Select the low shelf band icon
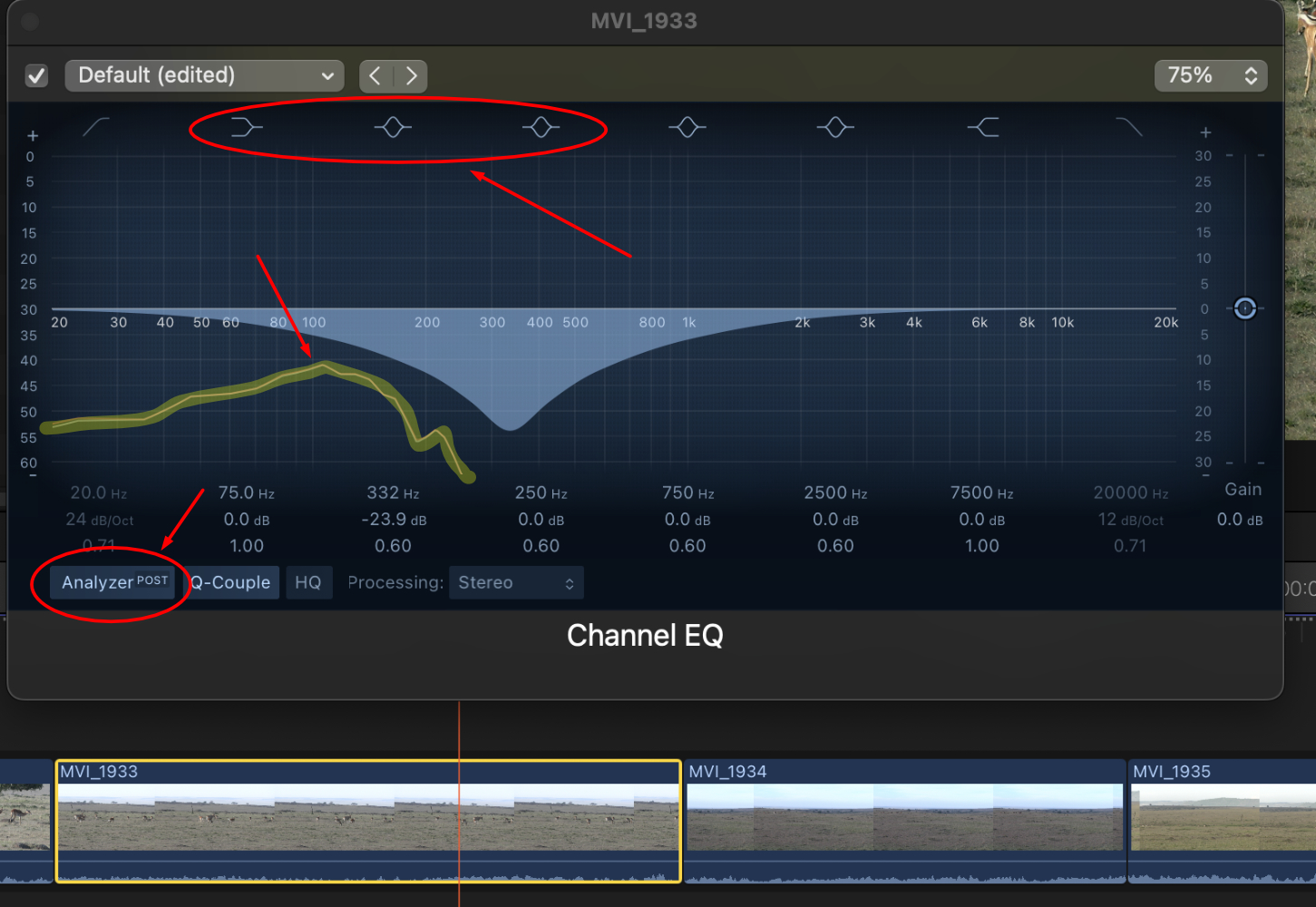The width and height of the screenshot is (1316, 907). click(246, 127)
